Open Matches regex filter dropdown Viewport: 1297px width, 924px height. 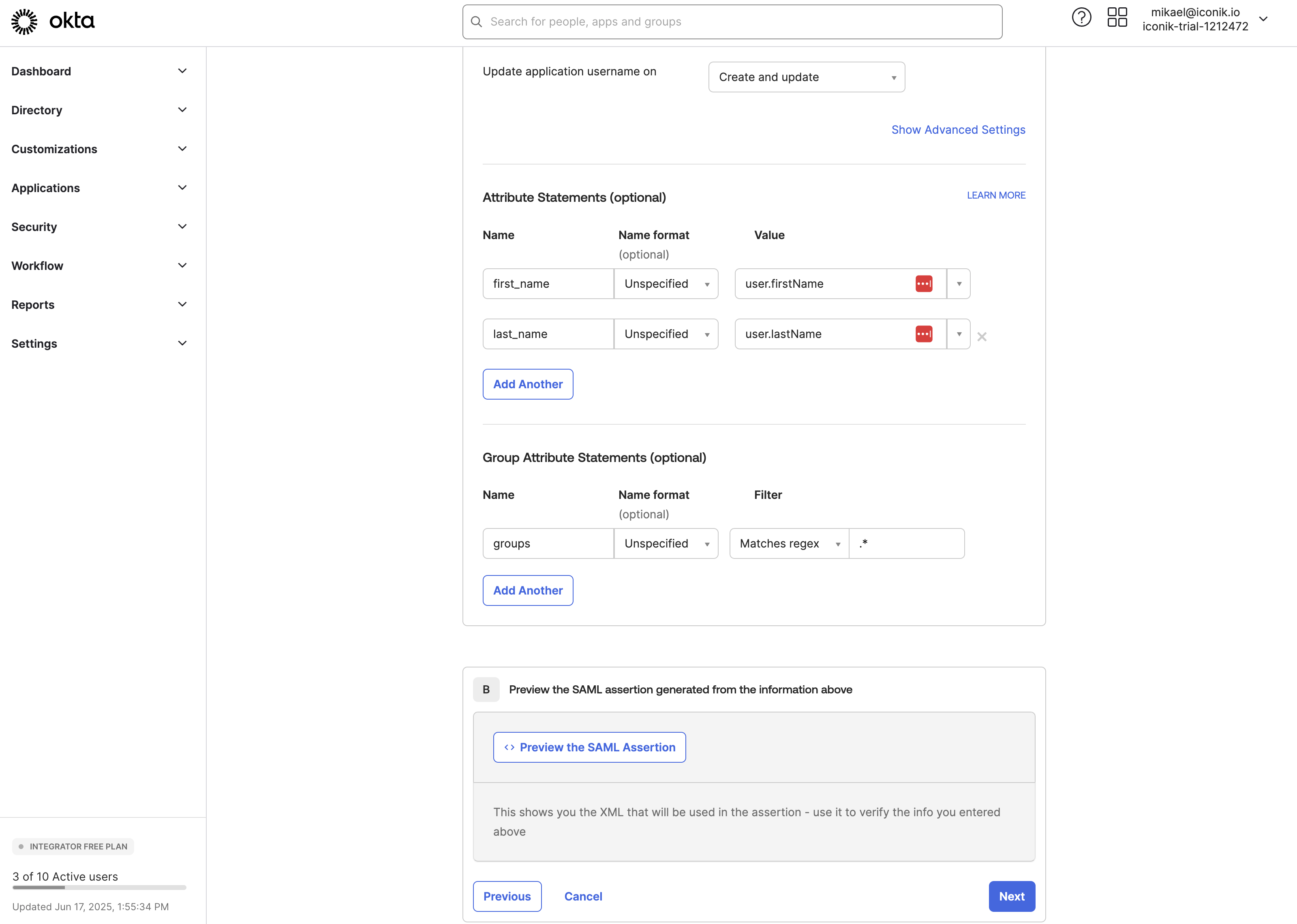788,543
